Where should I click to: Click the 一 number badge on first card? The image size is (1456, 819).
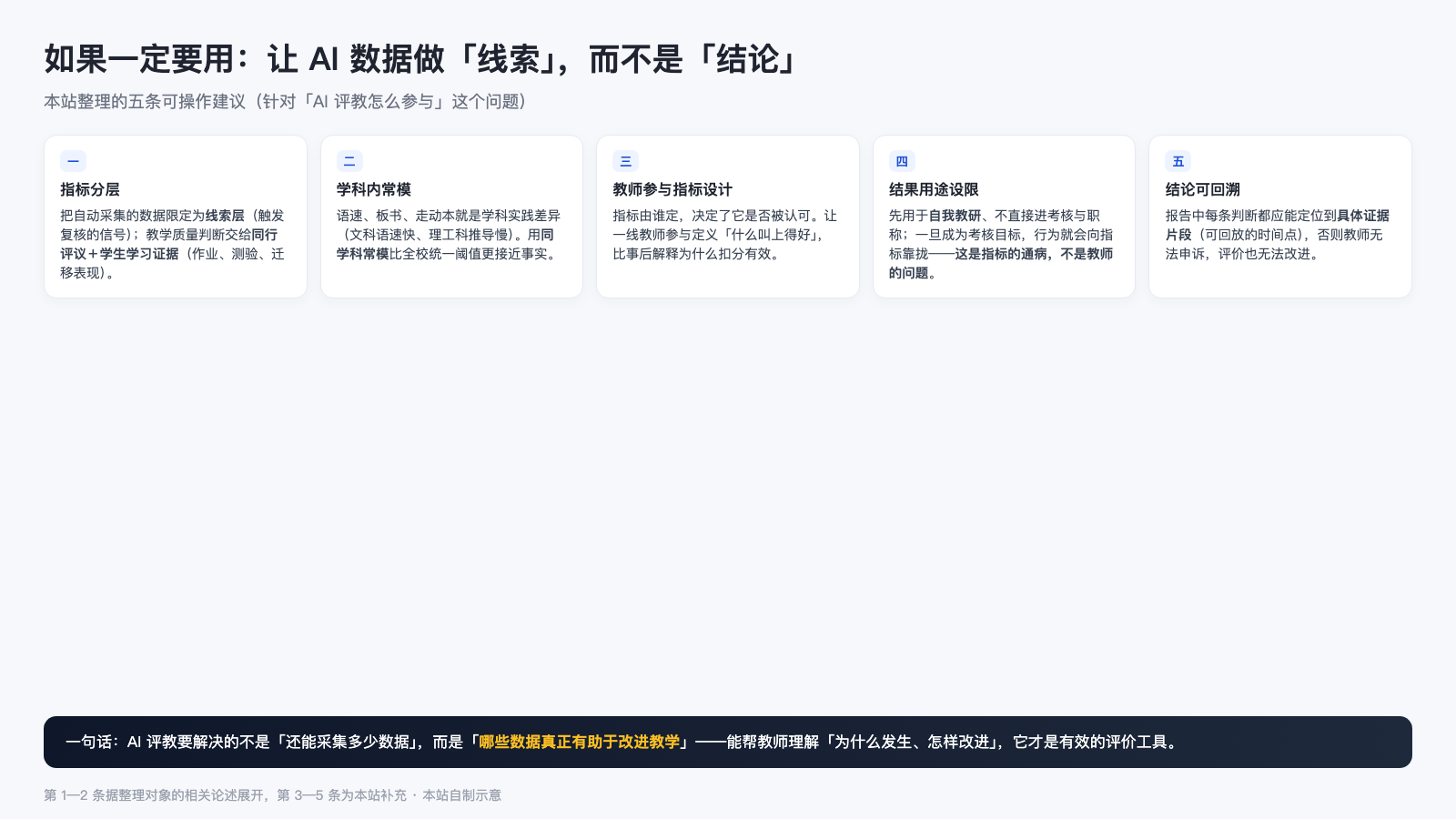73,161
